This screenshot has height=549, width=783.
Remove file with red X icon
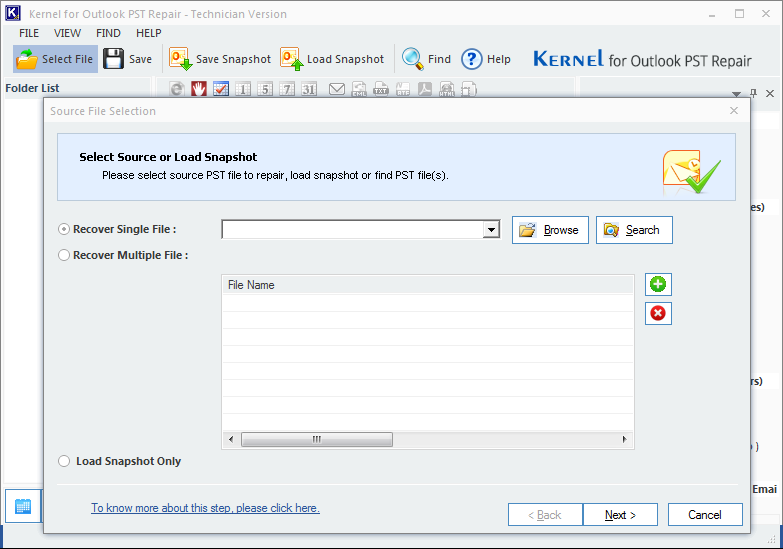coord(658,313)
